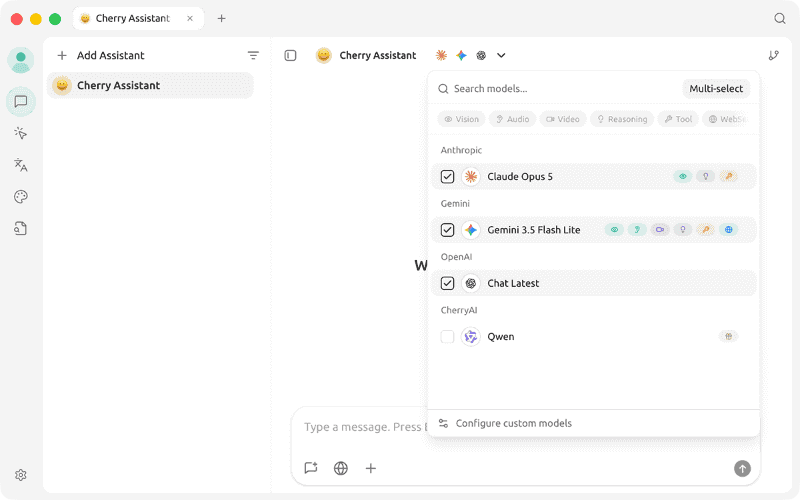Viewport: 800px width, 500px height.
Task: Click the reasoning bulb badge on Gemini 3.5 Flash Lite
Action: pos(683,230)
